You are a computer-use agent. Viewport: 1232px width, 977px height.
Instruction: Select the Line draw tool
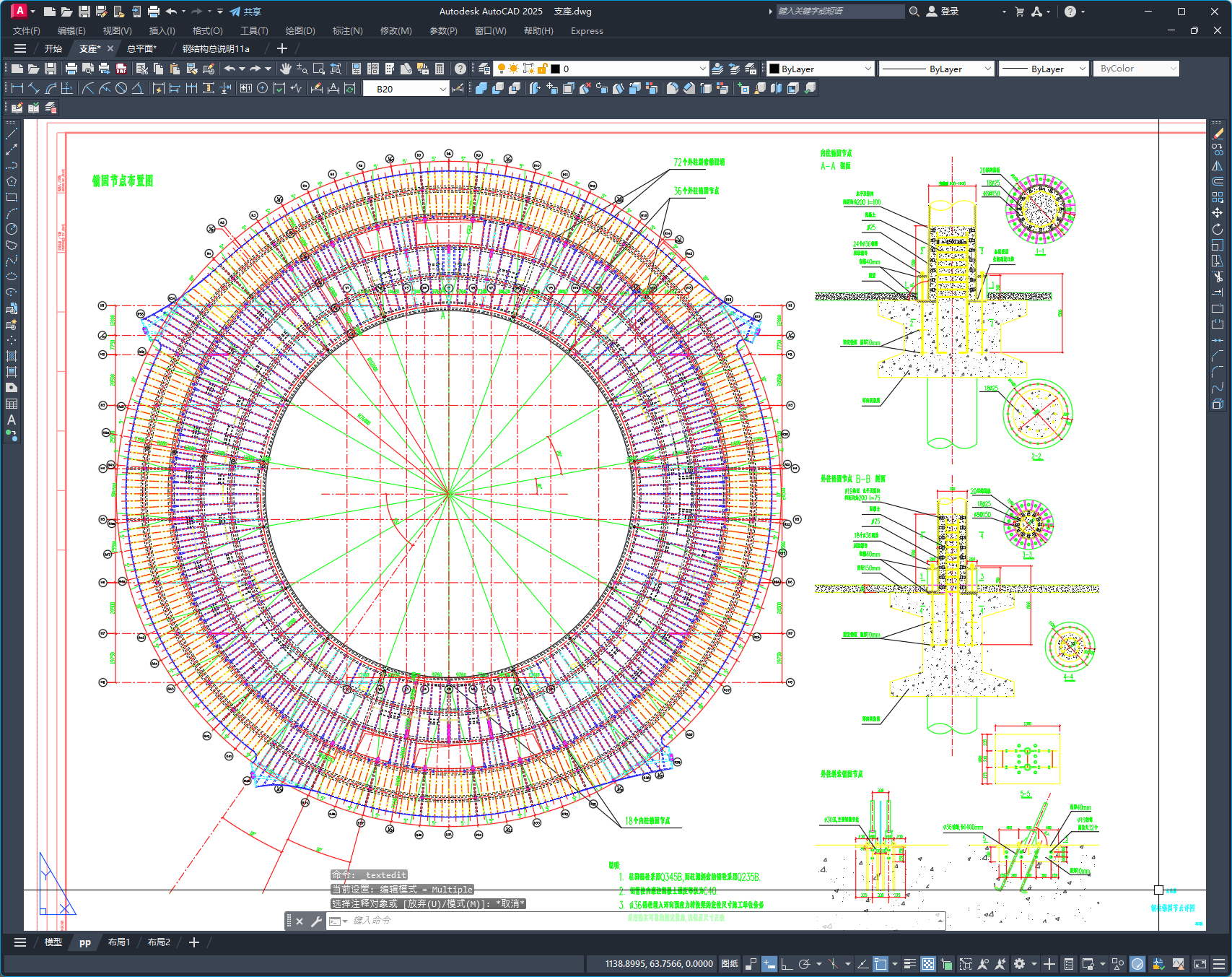(12, 134)
